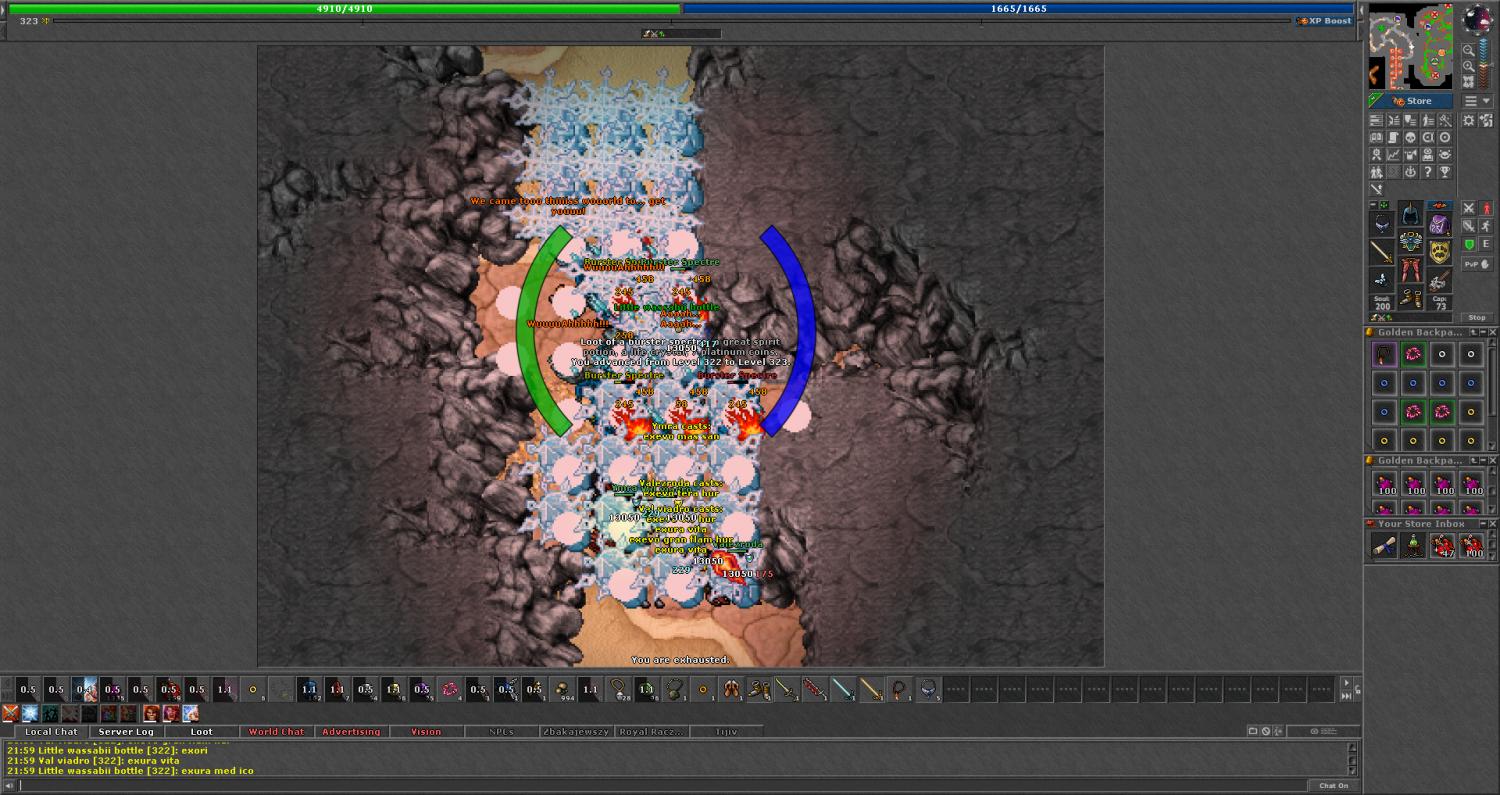
Task: Open the Zbakajewszy private chat tab
Action: (576, 732)
